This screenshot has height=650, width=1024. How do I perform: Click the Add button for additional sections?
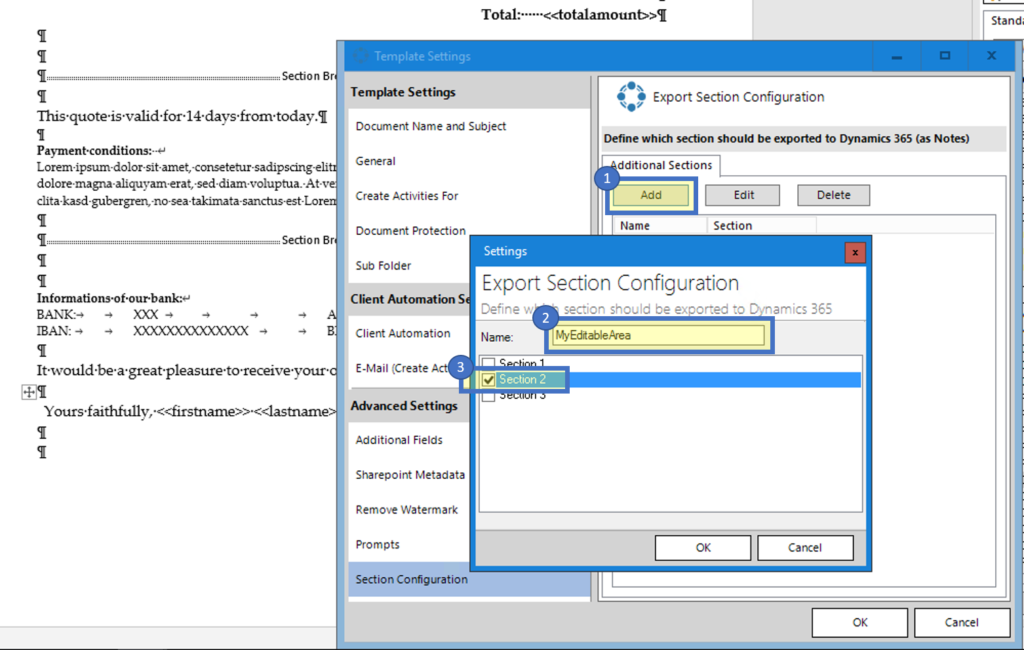tap(650, 195)
